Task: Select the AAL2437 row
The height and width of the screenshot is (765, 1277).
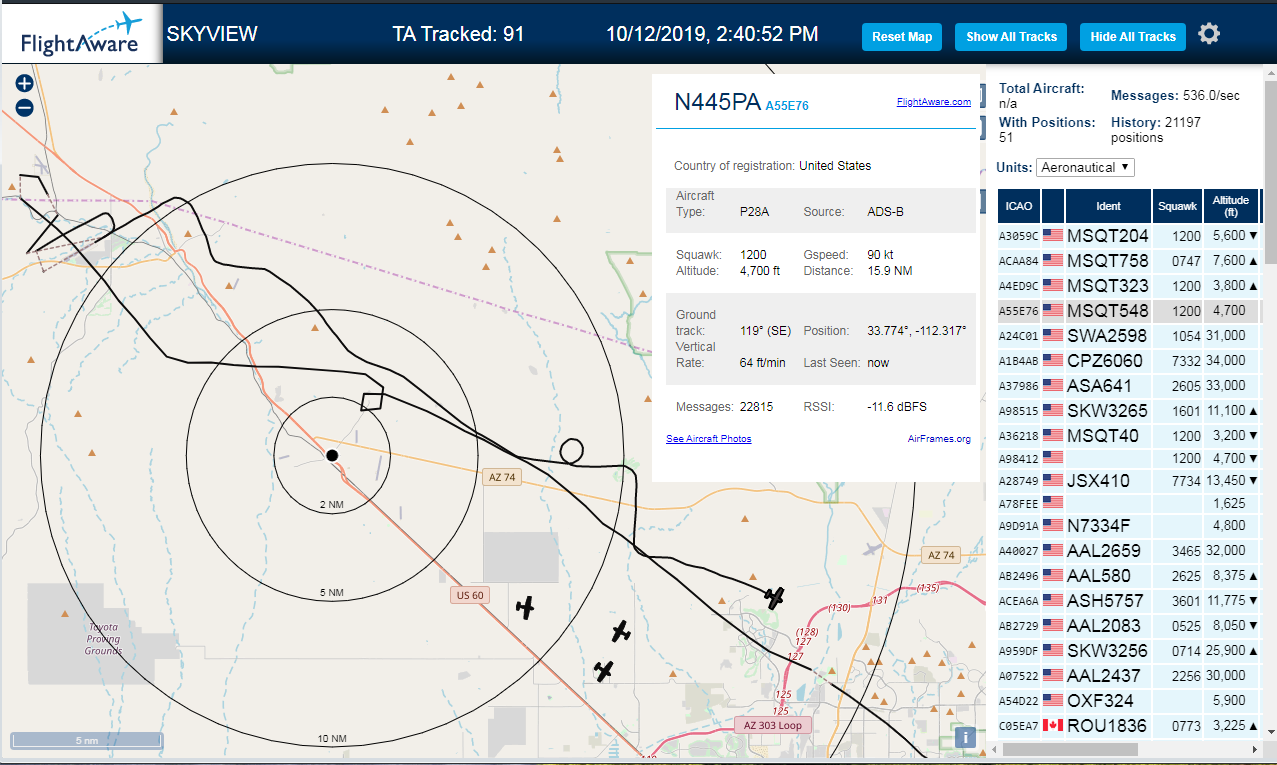Action: click(1129, 676)
